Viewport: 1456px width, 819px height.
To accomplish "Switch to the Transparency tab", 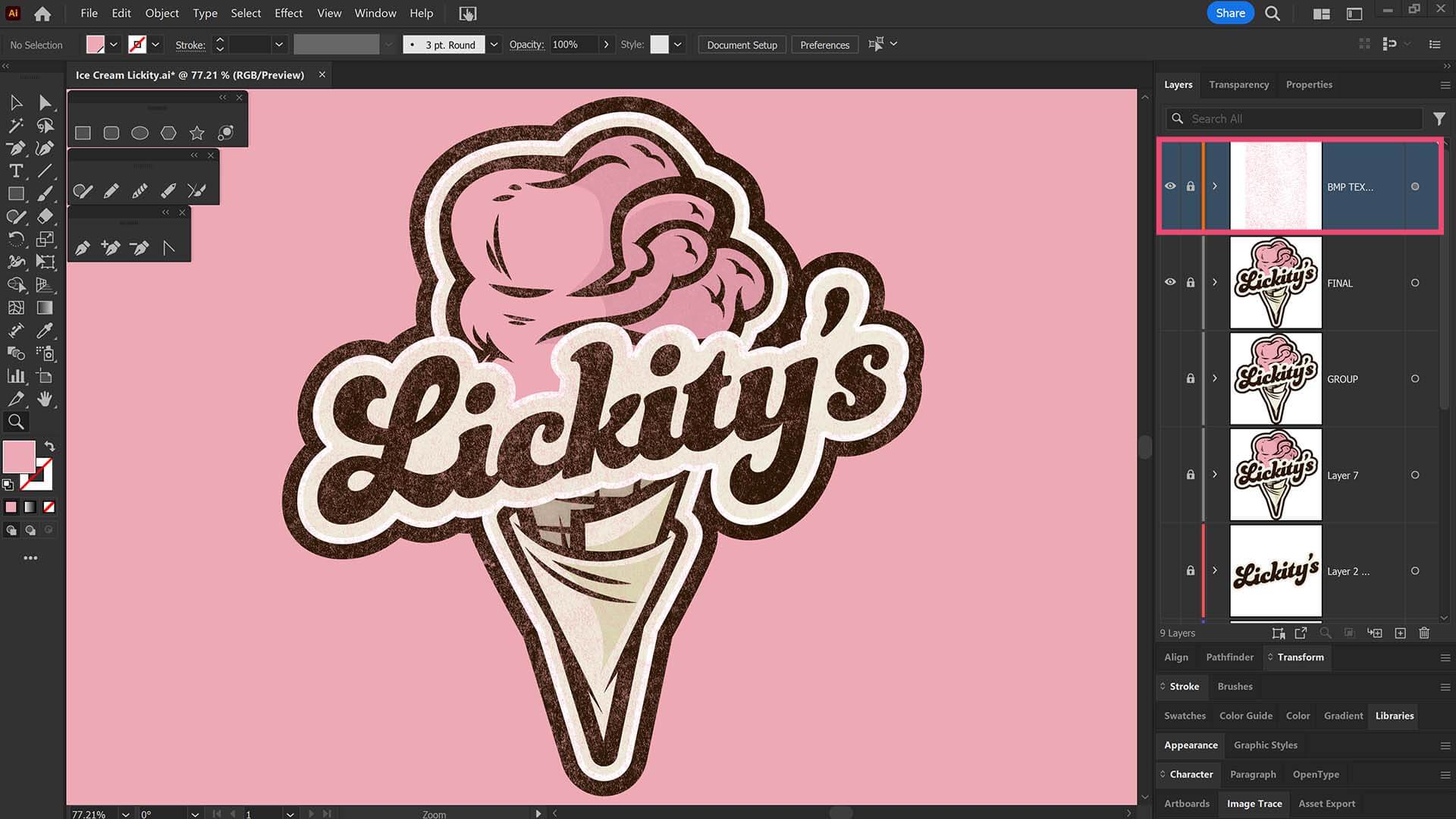I will [1238, 85].
